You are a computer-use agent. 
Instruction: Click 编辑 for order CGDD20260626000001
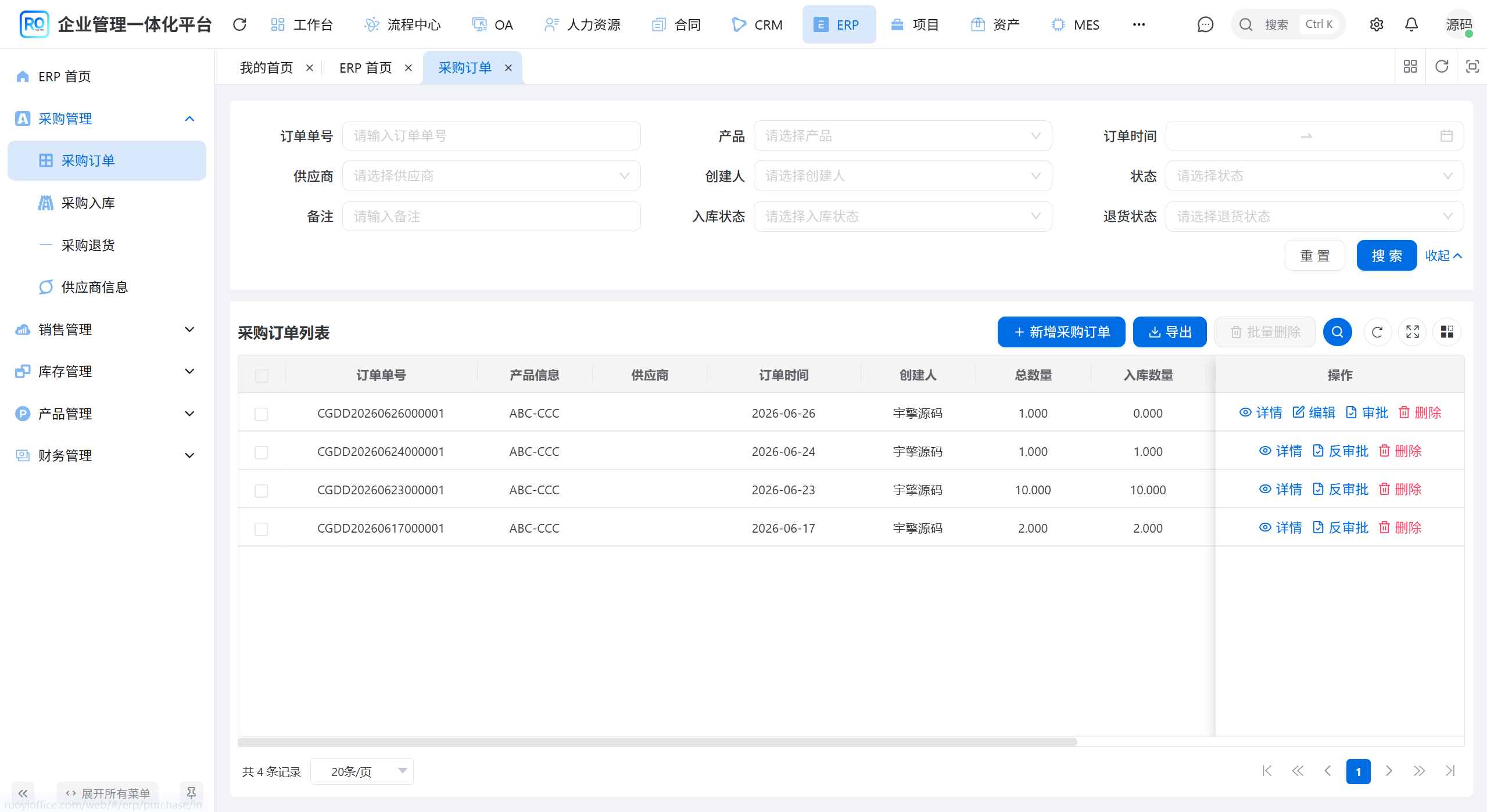1314,412
